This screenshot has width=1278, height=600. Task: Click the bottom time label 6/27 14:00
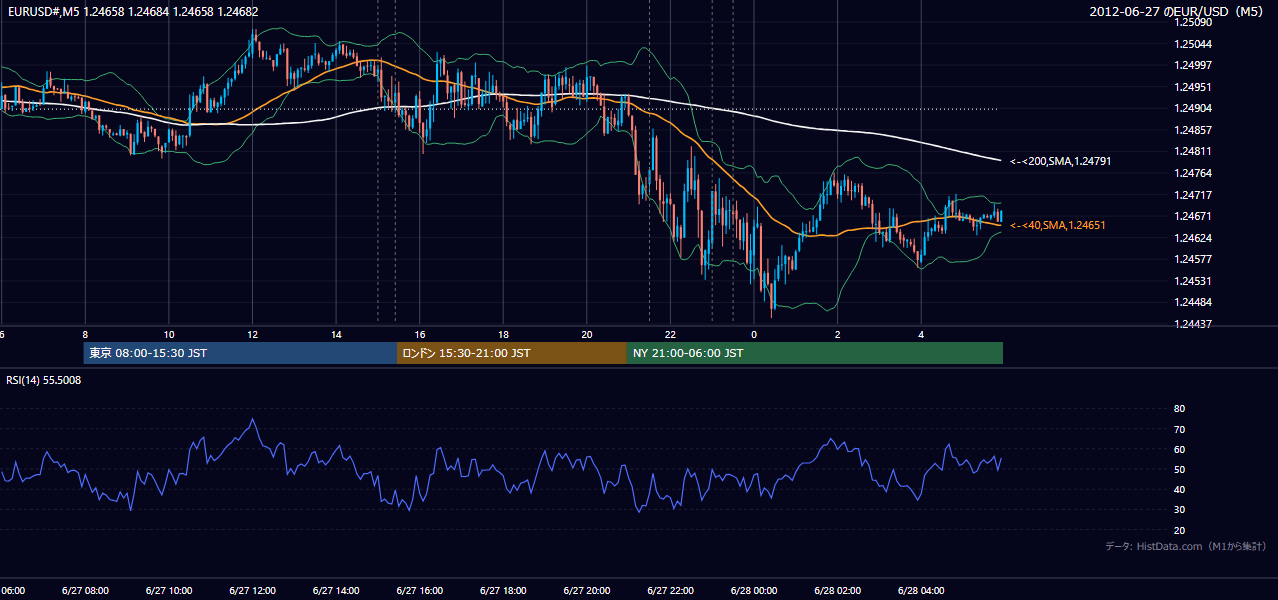pyautogui.click(x=336, y=590)
